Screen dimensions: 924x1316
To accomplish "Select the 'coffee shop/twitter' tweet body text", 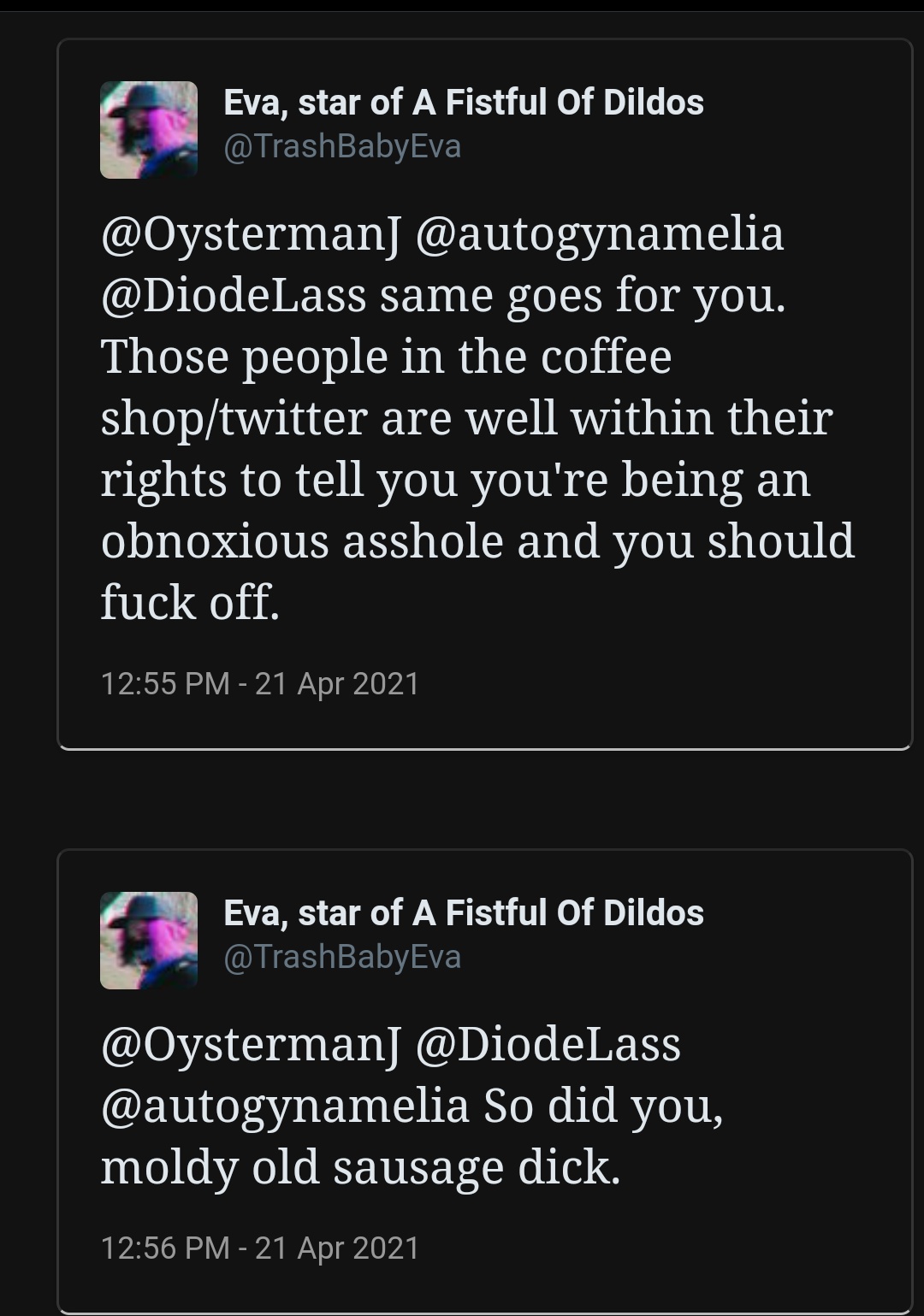I will (x=477, y=418).
